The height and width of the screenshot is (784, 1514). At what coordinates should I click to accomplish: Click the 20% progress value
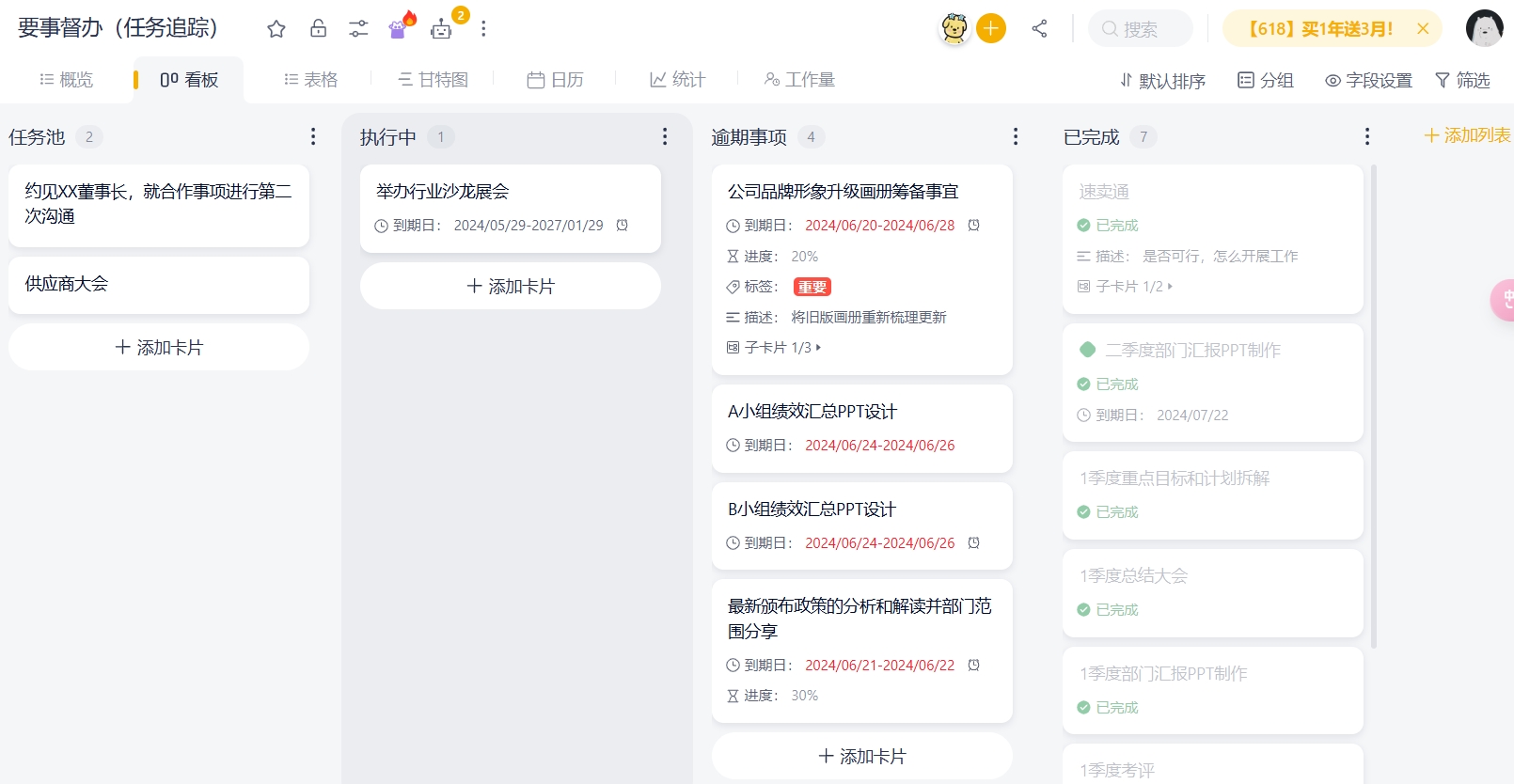coord(804,257)
